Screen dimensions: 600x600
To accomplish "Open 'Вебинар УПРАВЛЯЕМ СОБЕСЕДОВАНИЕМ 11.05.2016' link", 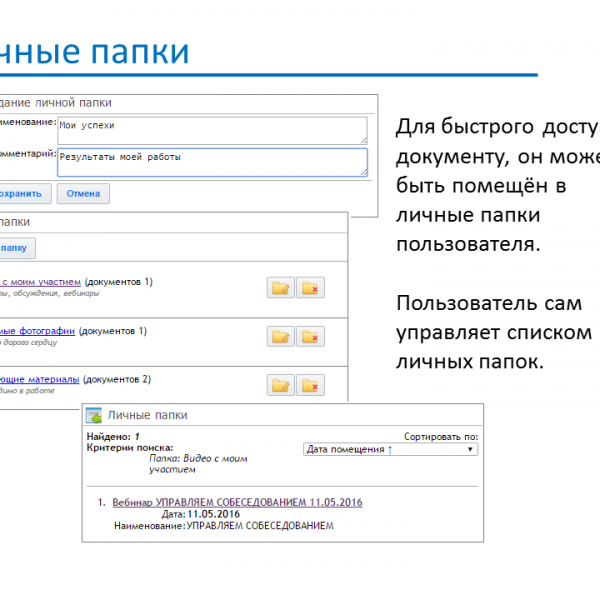I will 237,502.
